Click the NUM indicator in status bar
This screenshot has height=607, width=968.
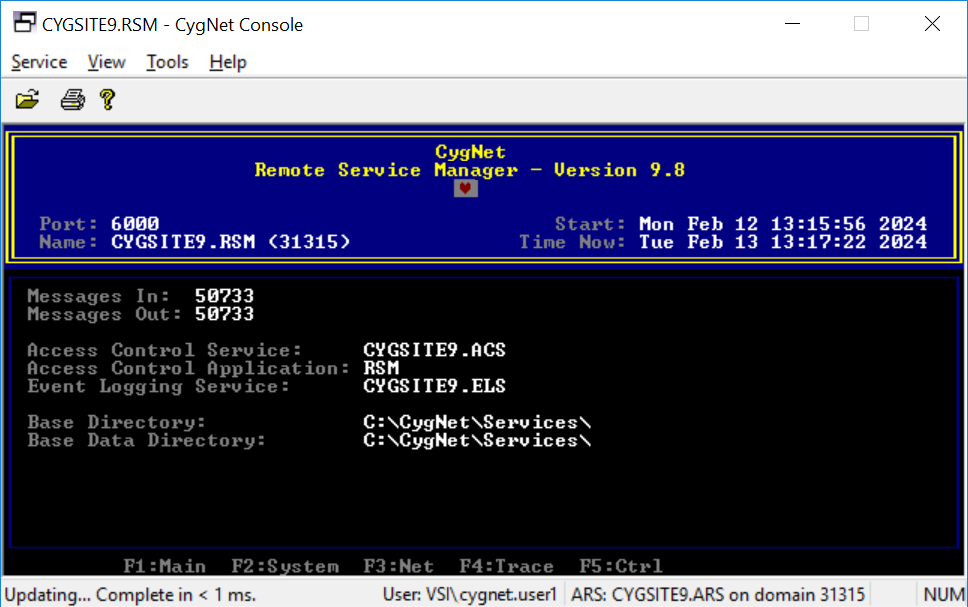[943, 595]
